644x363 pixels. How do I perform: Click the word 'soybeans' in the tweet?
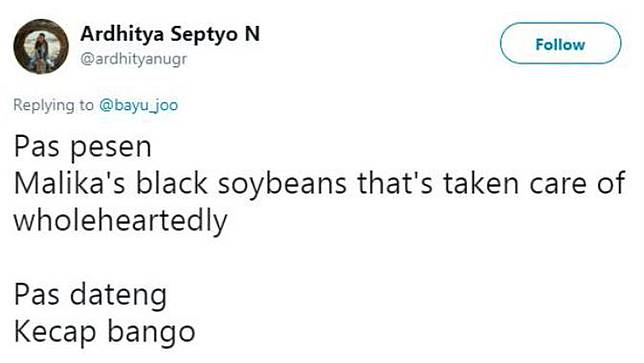(282, 184)
